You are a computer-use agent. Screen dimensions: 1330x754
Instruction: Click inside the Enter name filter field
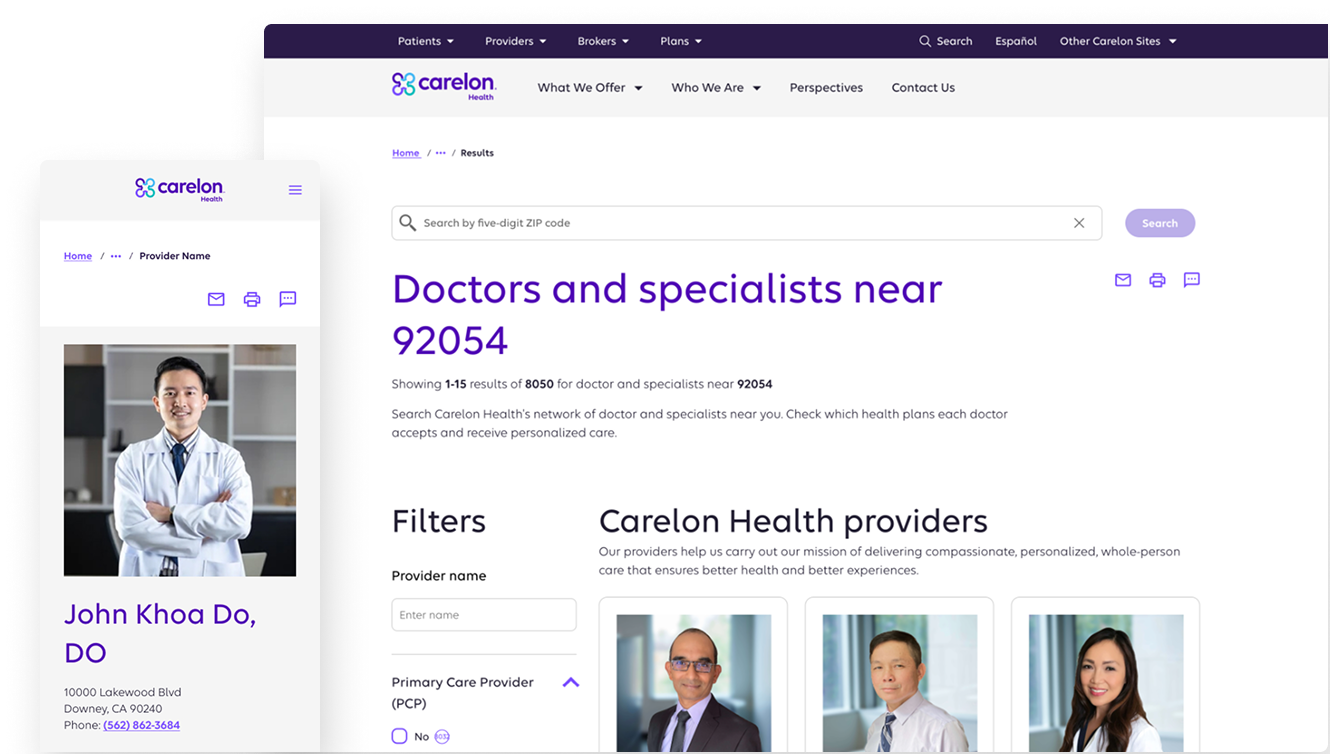(x=483, y=614)
